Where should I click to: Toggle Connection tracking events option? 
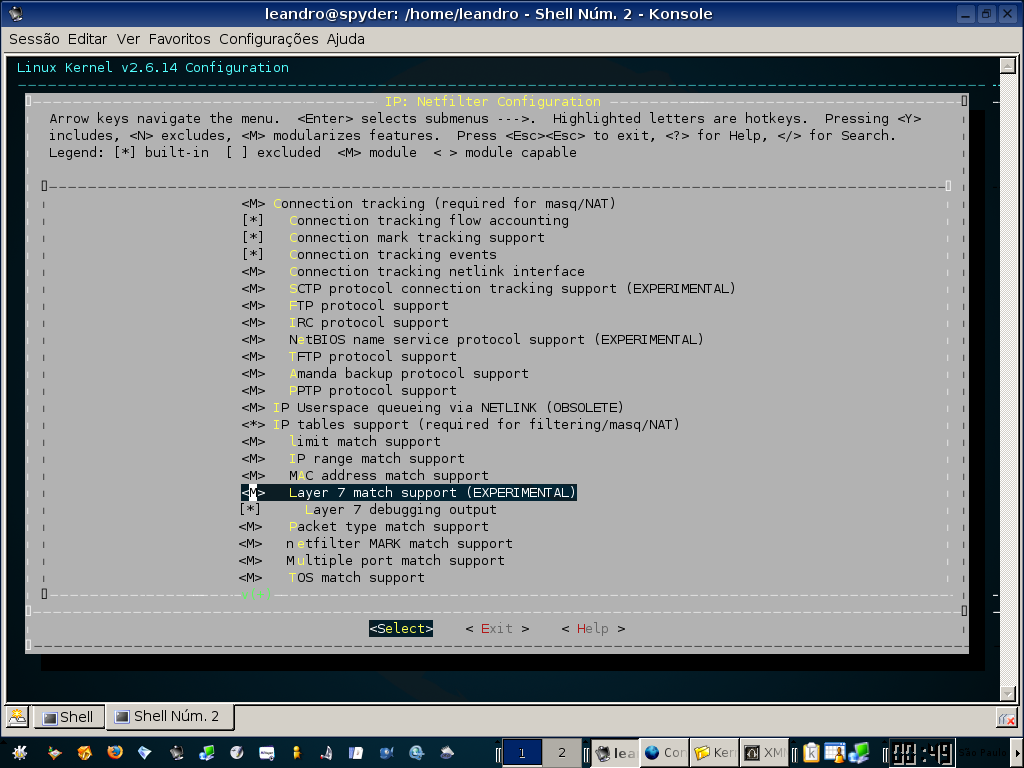point(369,255)
